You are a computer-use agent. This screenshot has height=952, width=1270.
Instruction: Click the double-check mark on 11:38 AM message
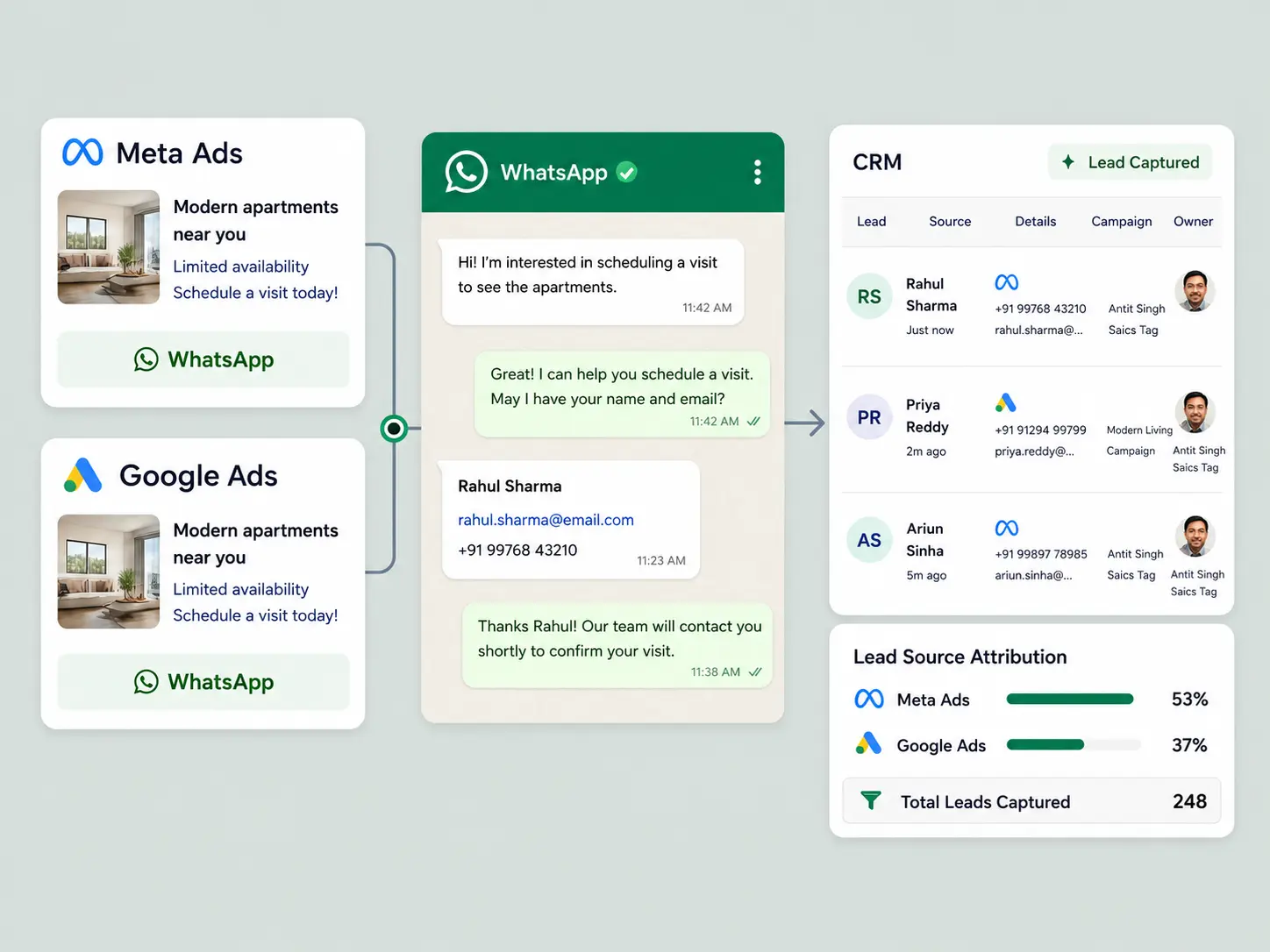(755, 671)
